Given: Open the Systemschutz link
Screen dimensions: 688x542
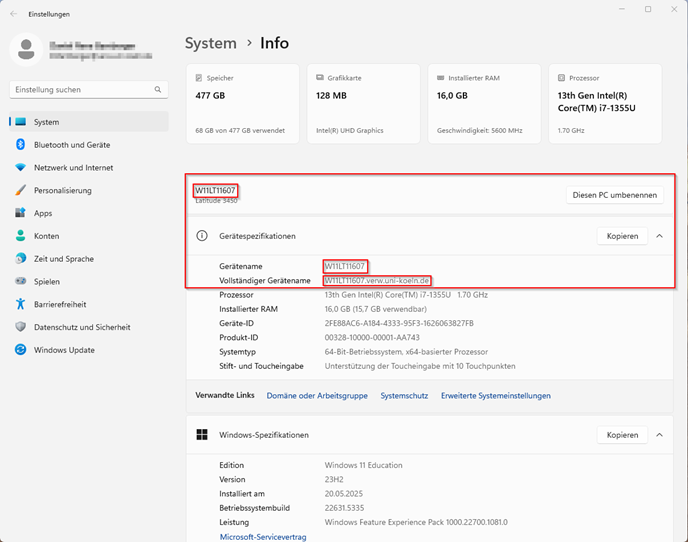Looking at the screenshot, I should pos(404,395).
